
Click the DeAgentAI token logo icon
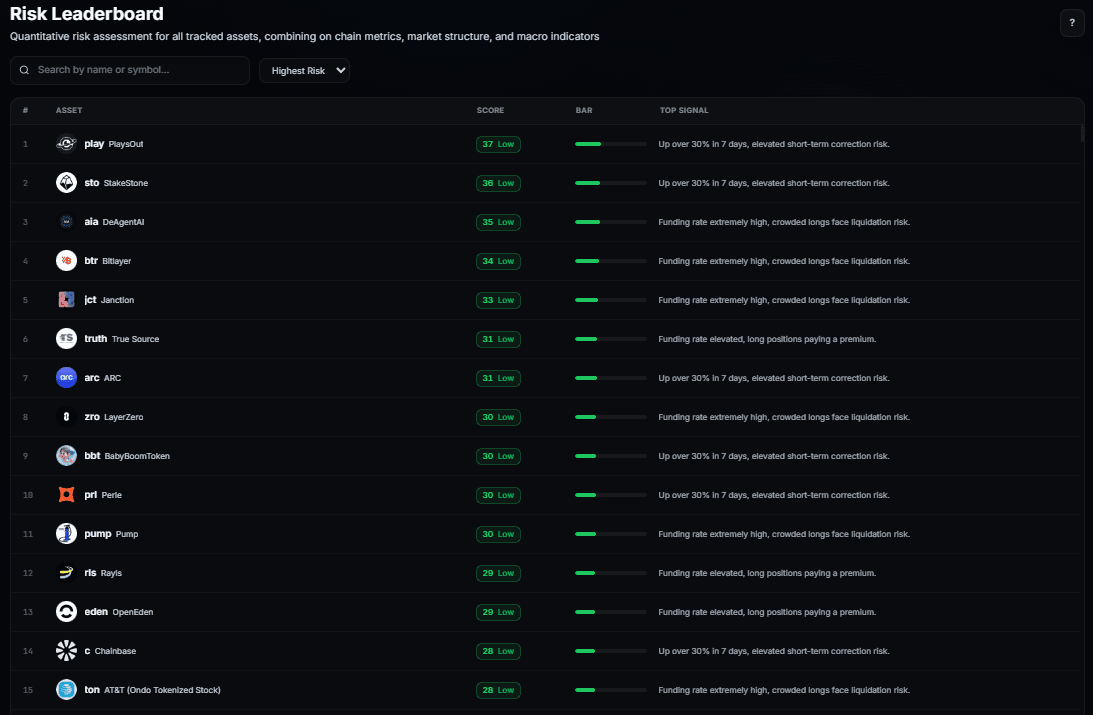click(x=66, y=222)
